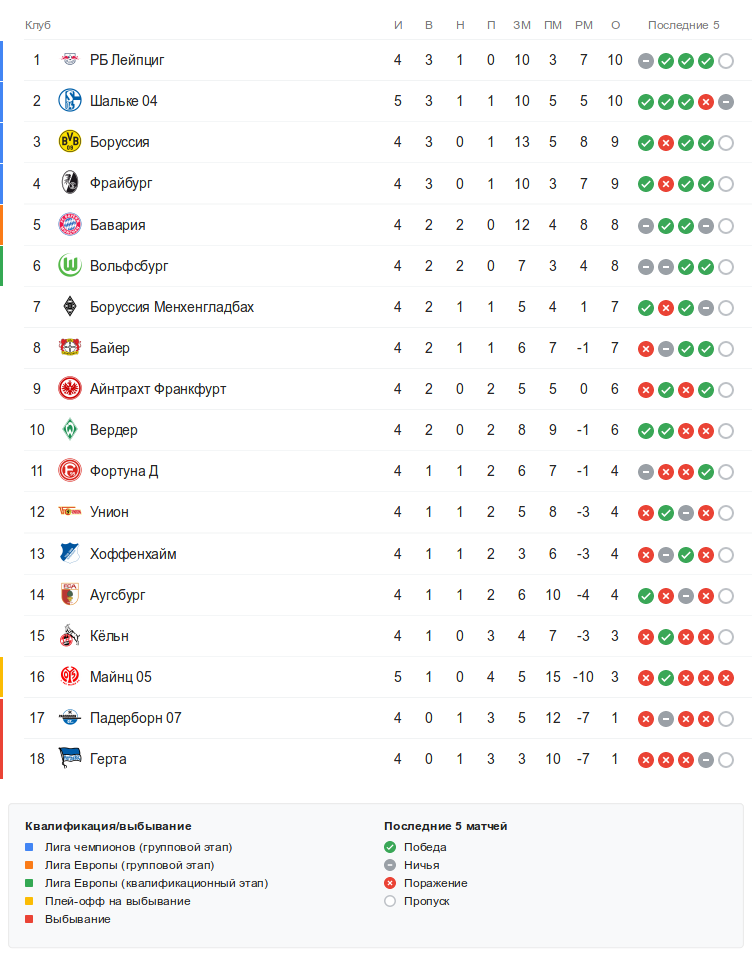Click RB Leipzig's first draw result icon
Image resolution: width=752 pixels, height=956 pixels.
(646, 61)
